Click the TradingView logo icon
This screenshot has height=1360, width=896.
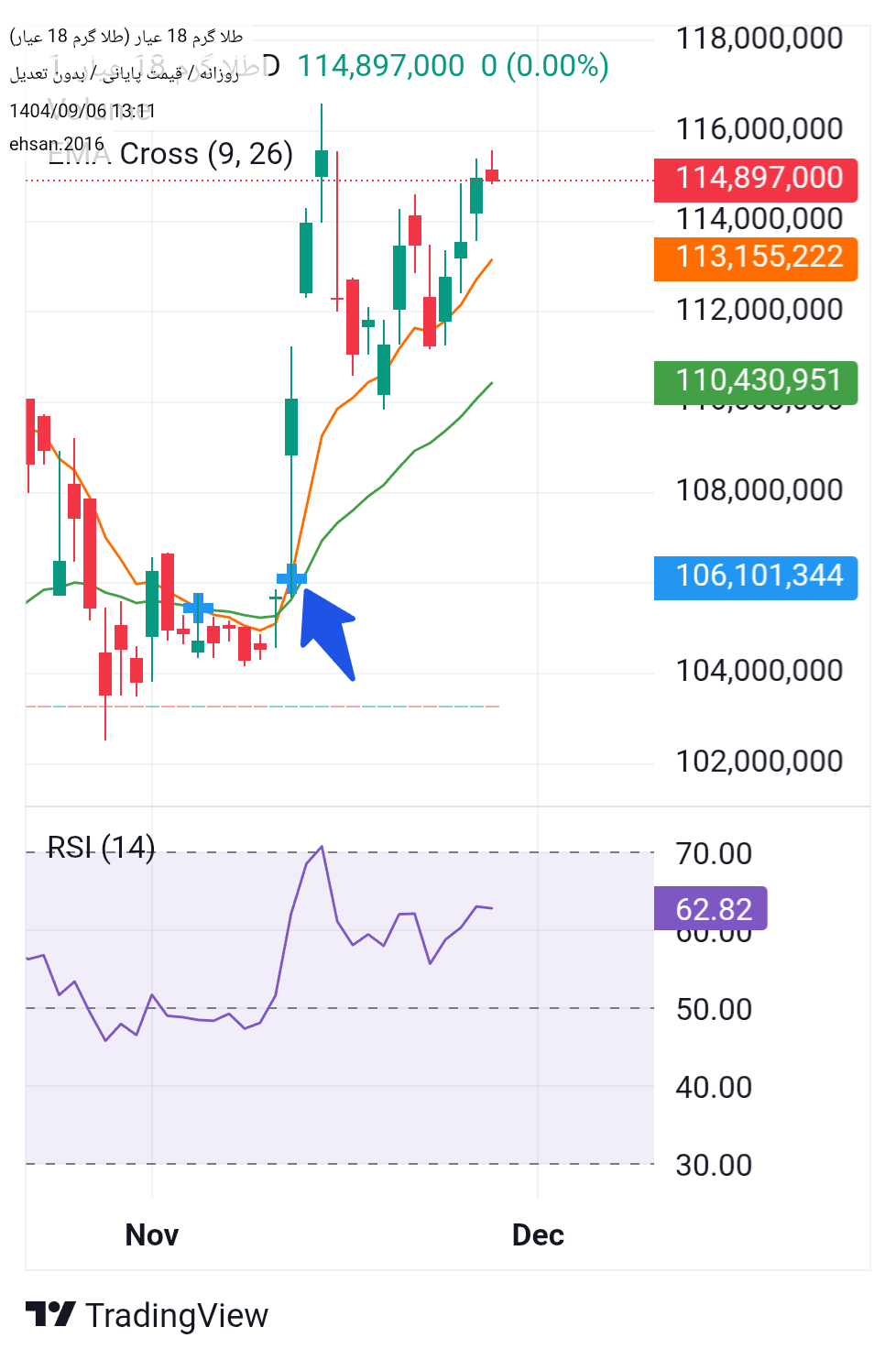tap(49, 1314)
